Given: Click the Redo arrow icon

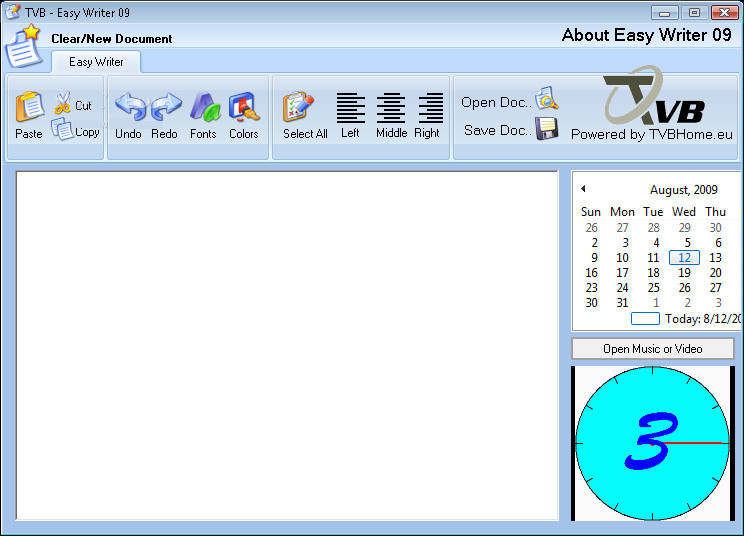Looking at the screenshot, I should coord(167,106).
